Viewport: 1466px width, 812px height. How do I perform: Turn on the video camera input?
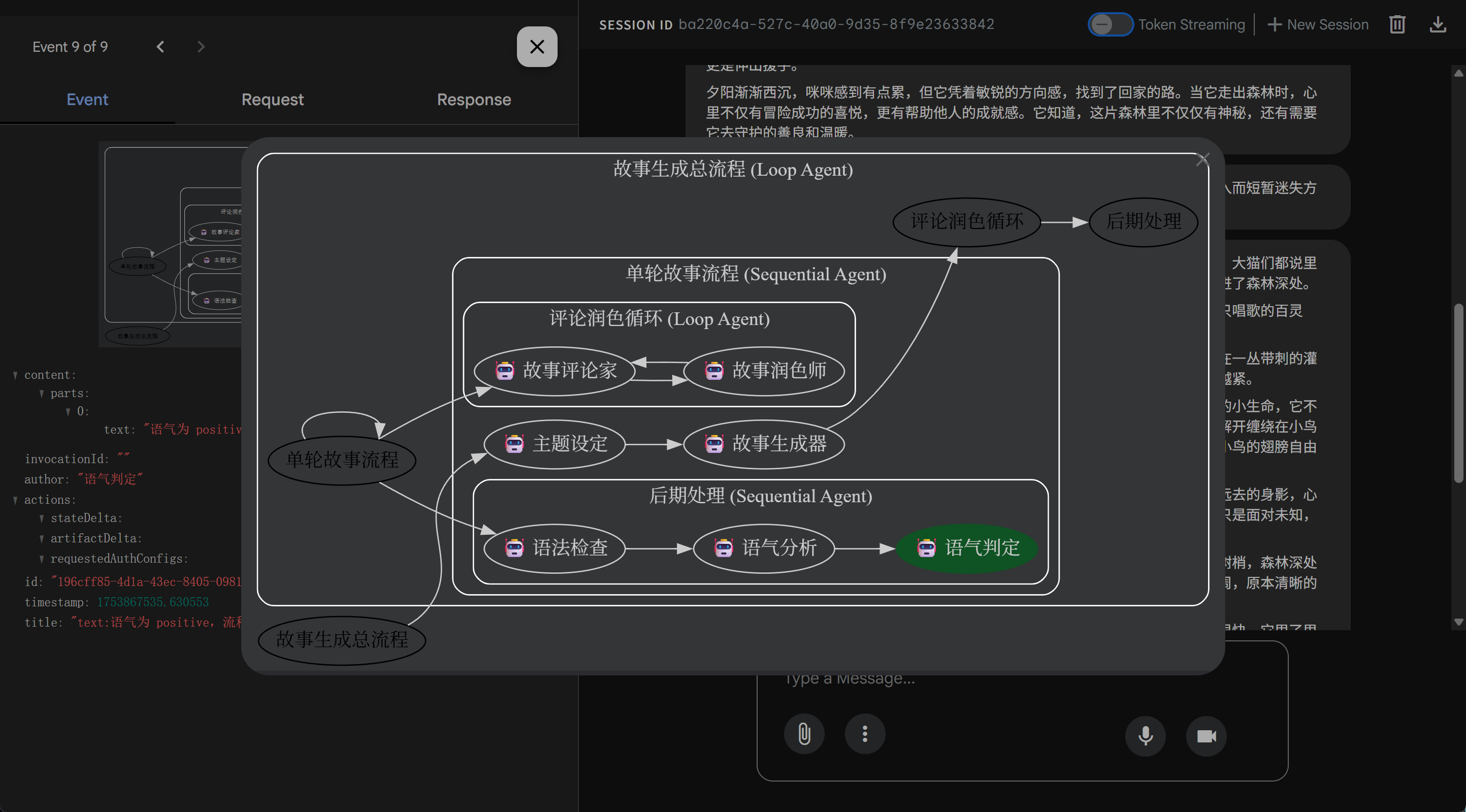click(x=1207, y=736)
